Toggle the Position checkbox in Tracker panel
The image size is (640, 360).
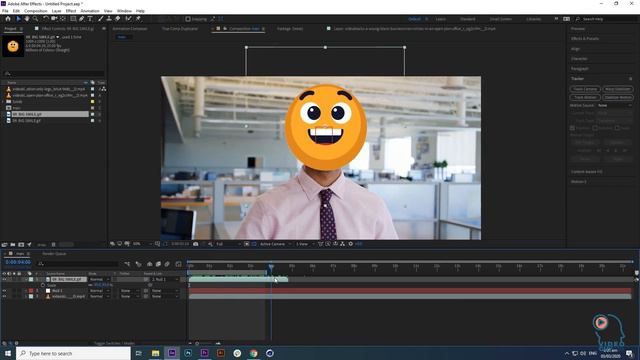coord(572,128)
